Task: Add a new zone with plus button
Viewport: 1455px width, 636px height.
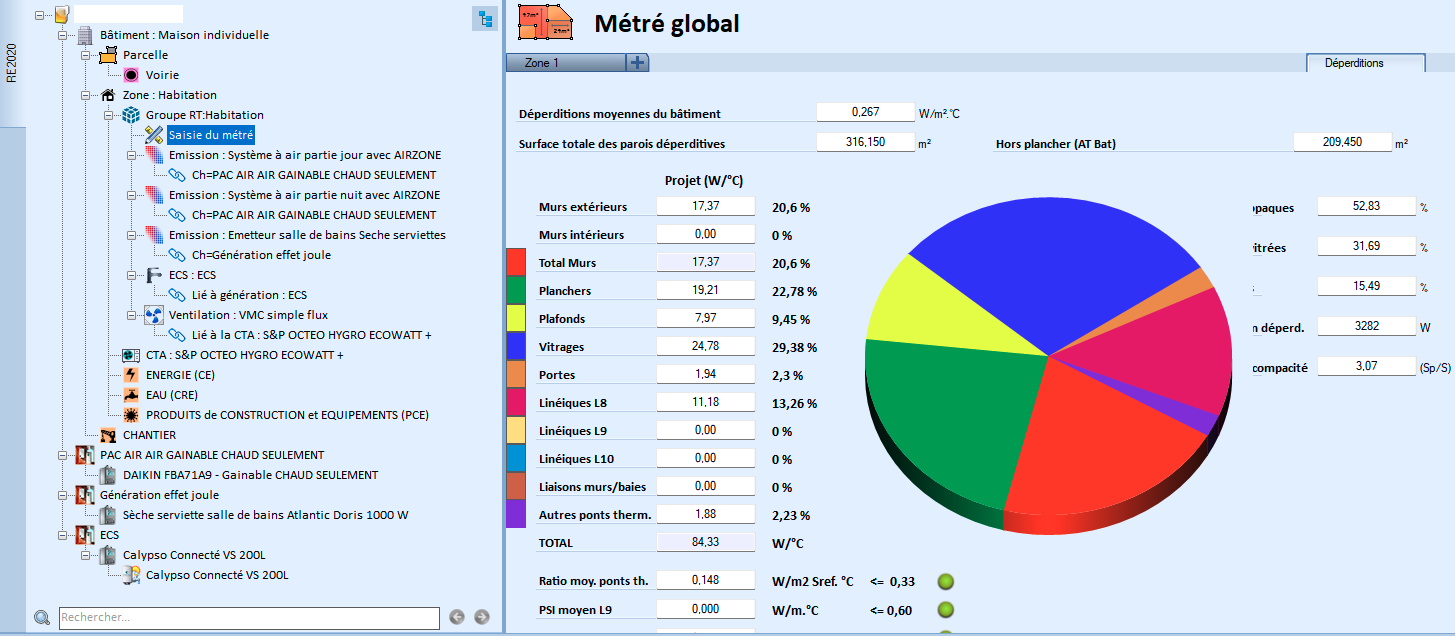Action: coord(637,63)
